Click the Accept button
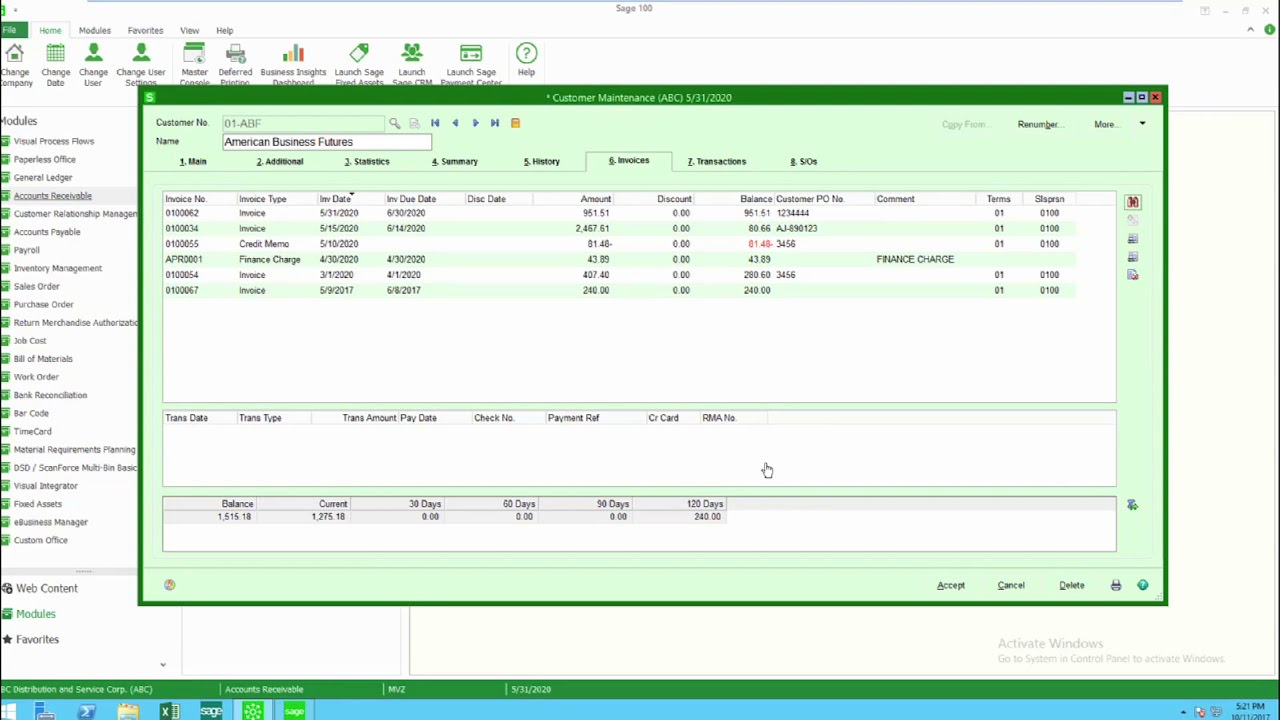 [951, 586]
